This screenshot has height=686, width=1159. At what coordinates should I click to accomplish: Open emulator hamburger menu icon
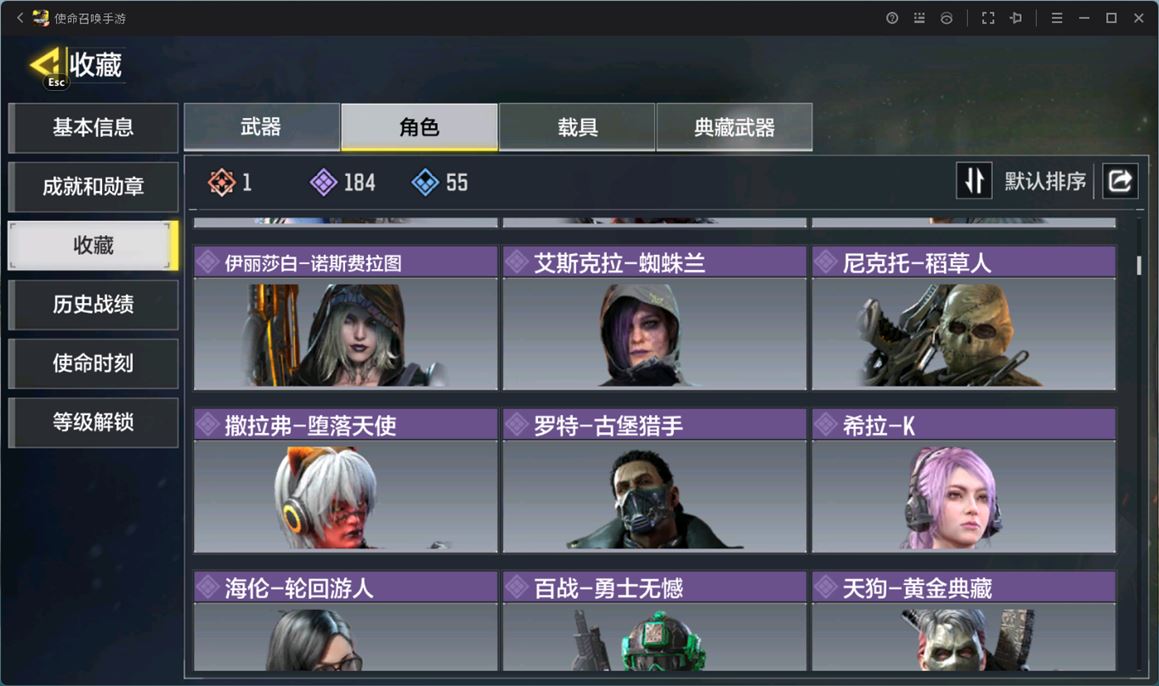(1057, 18)
